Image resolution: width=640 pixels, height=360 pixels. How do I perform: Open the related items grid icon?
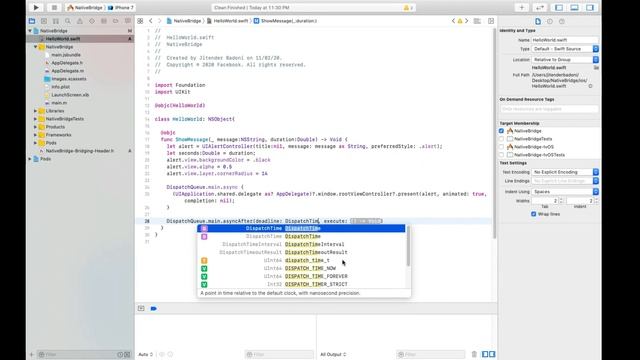tap(140, 21)
